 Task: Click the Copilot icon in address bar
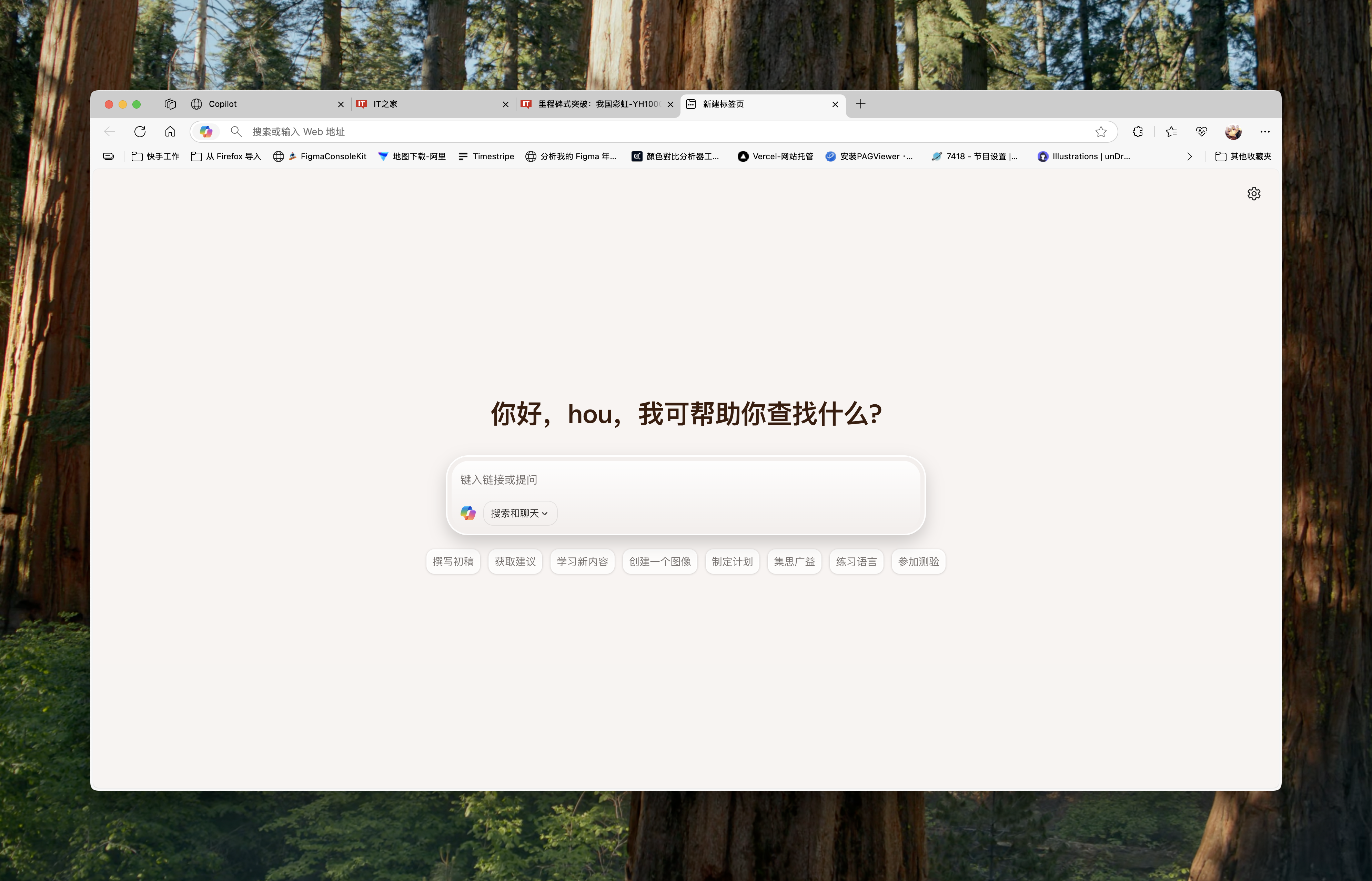(206, 132)
